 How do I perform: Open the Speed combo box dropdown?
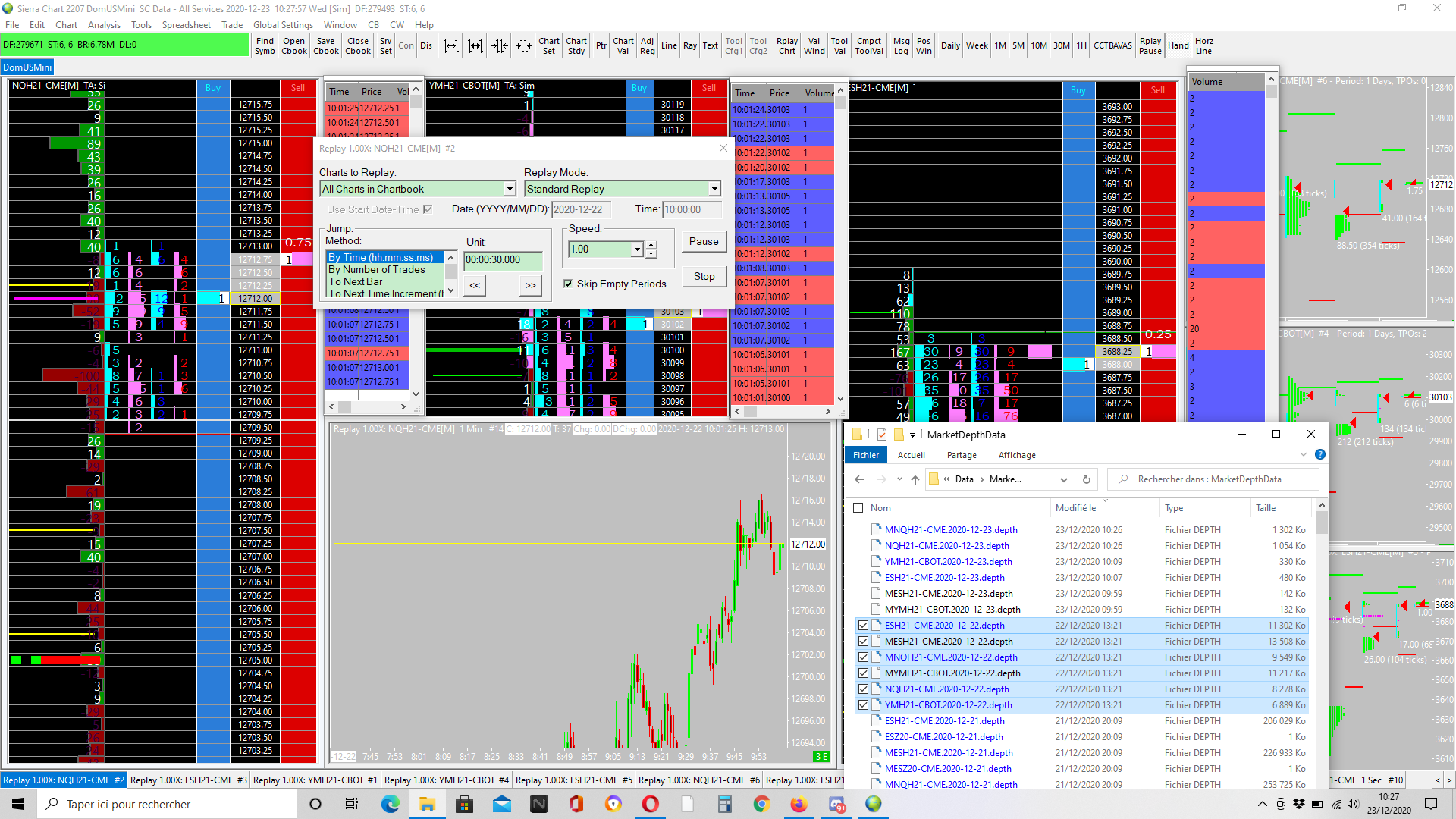click(637, 249)
